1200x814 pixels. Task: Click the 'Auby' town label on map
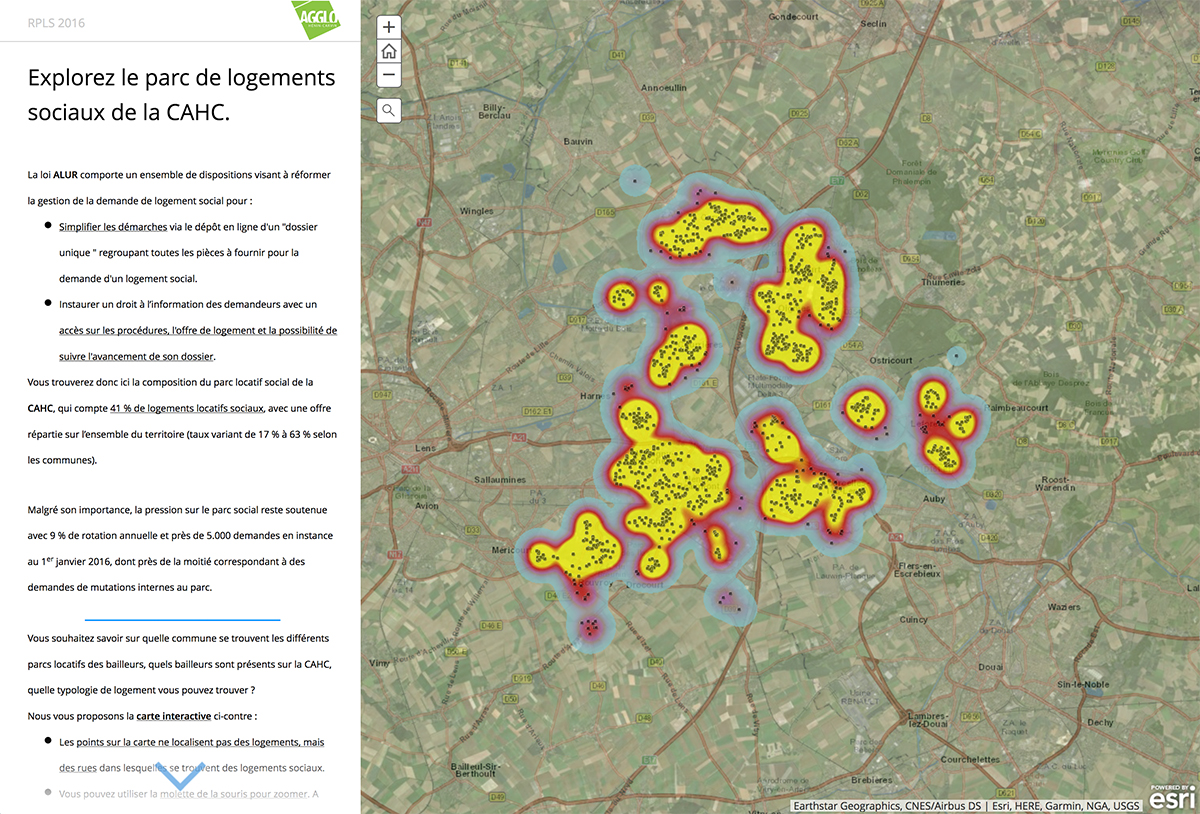[x=934, y=497]
